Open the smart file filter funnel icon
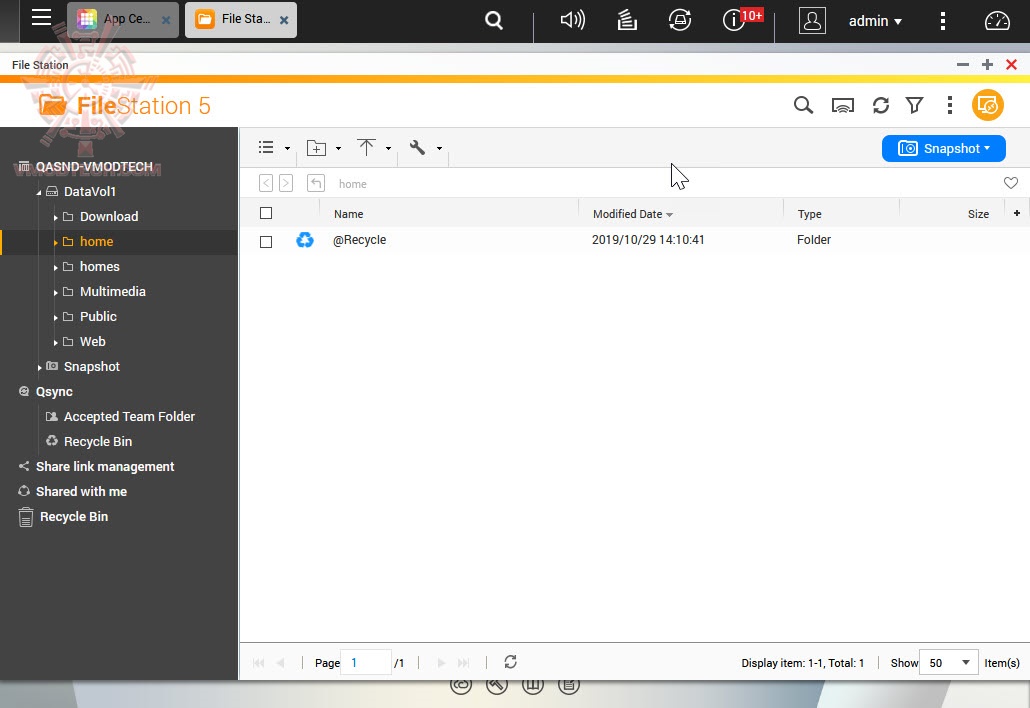1030x708 pixels. (x=914, y=105)
